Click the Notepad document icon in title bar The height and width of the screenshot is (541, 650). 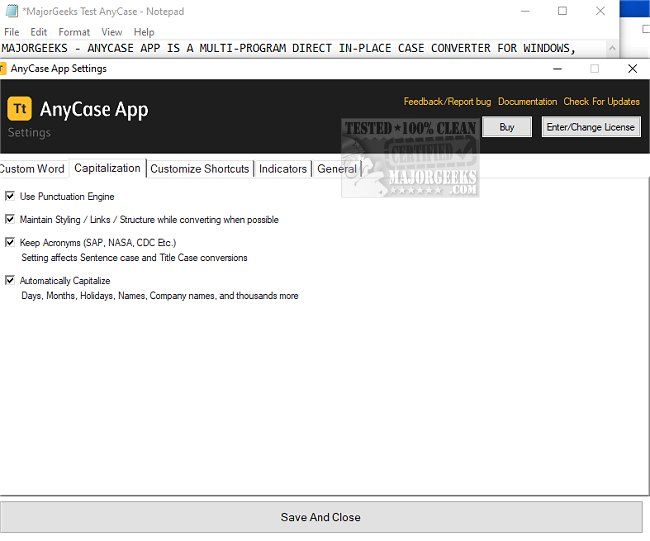tap(11, 11)
